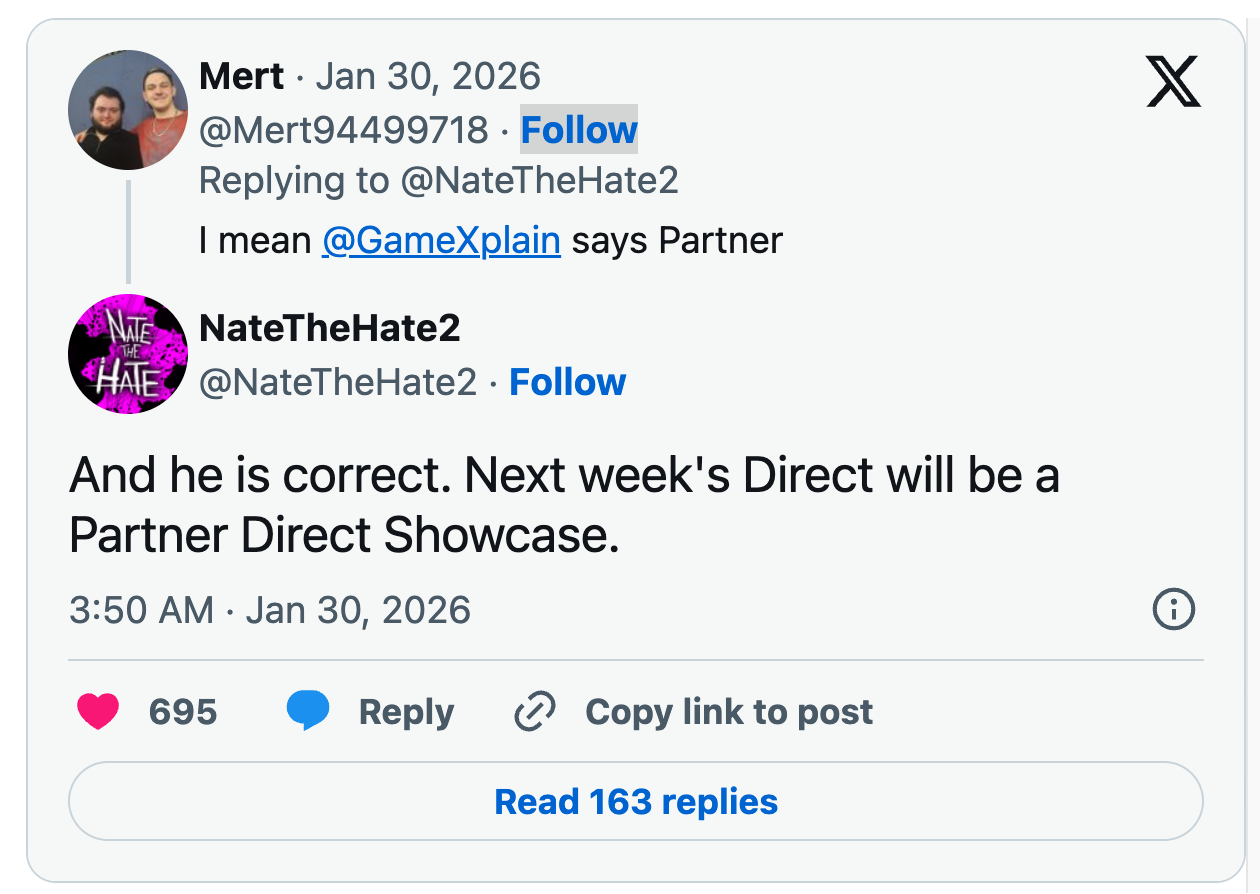Click the Reply text label
This screenshot has height=894, width=1260.
pos(406,712)
